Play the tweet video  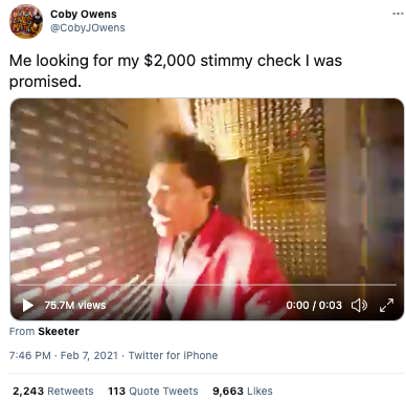[x=28, y=305]
